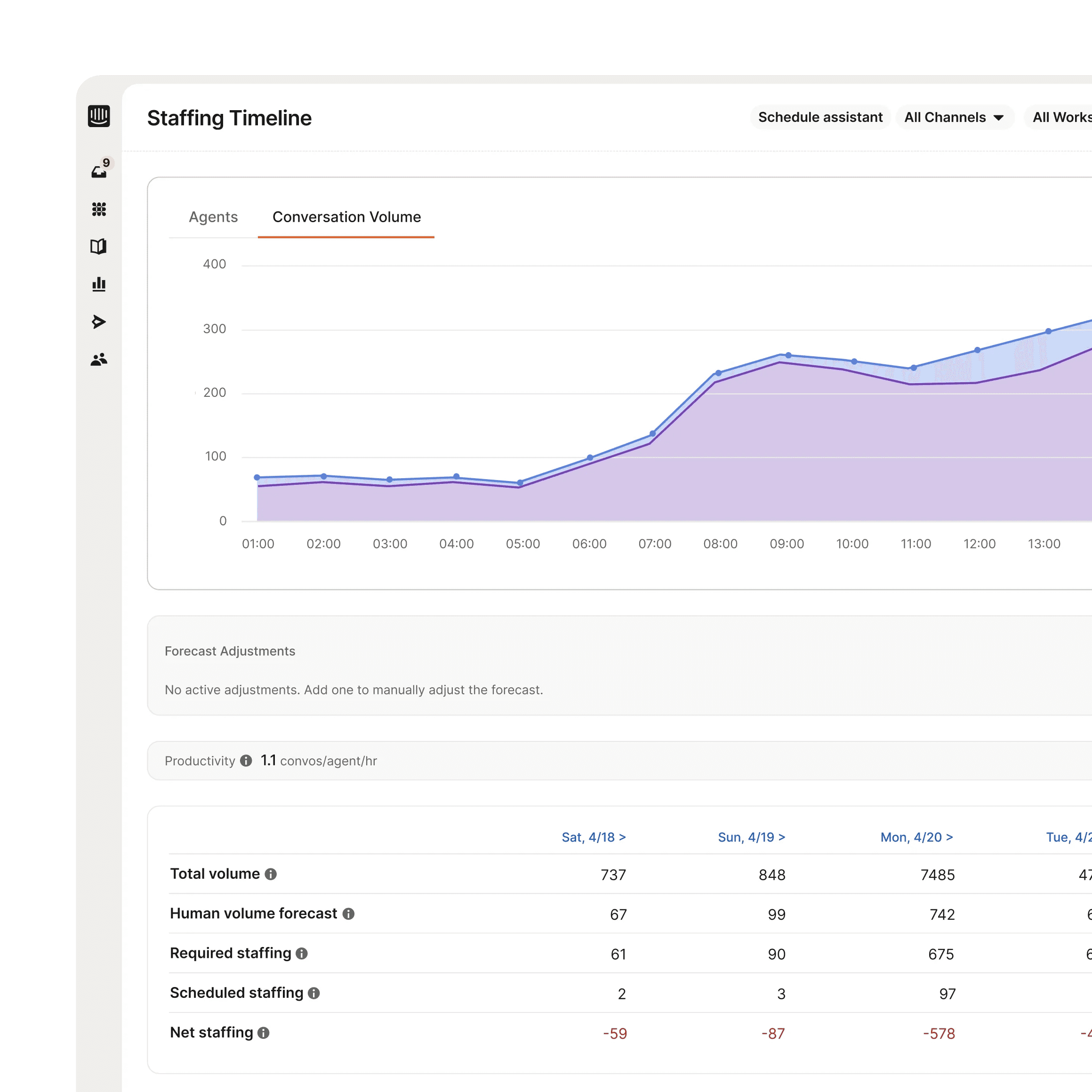
Task: Click the Net staffing info icon
Action: [x=264, y=1033]
